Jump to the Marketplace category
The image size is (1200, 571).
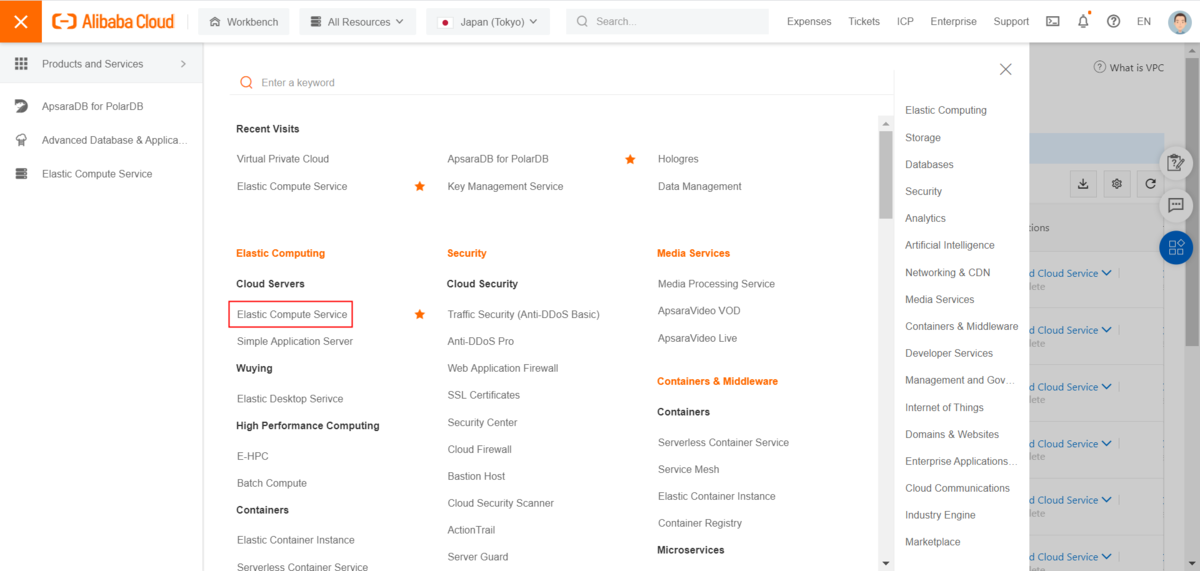pos(933,542)
